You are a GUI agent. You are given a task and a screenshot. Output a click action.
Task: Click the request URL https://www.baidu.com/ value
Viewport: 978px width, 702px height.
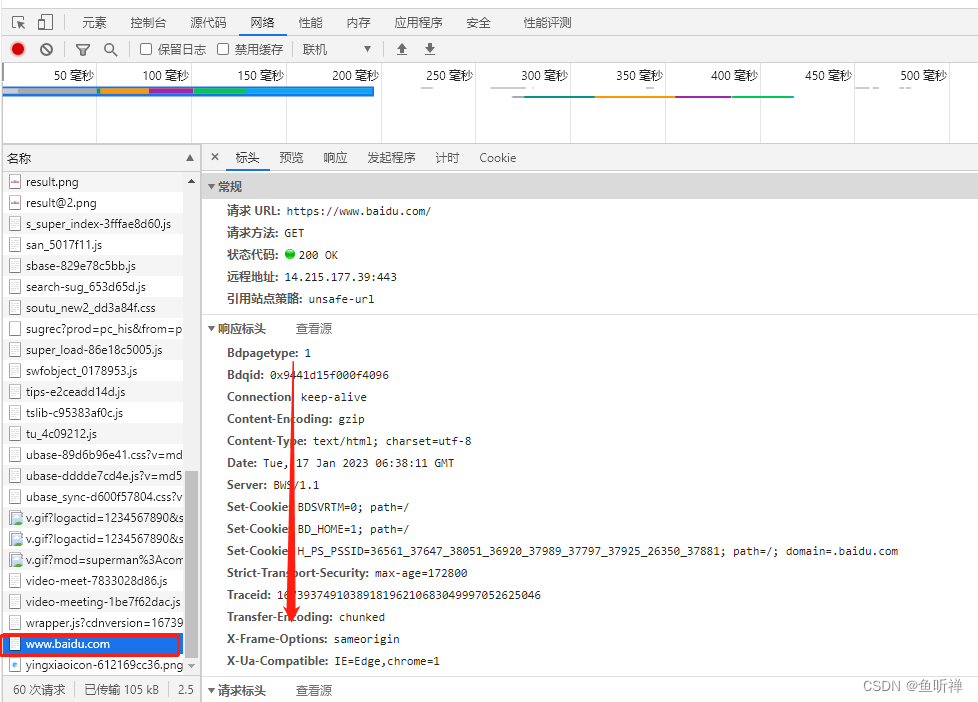tap(359, 212)
